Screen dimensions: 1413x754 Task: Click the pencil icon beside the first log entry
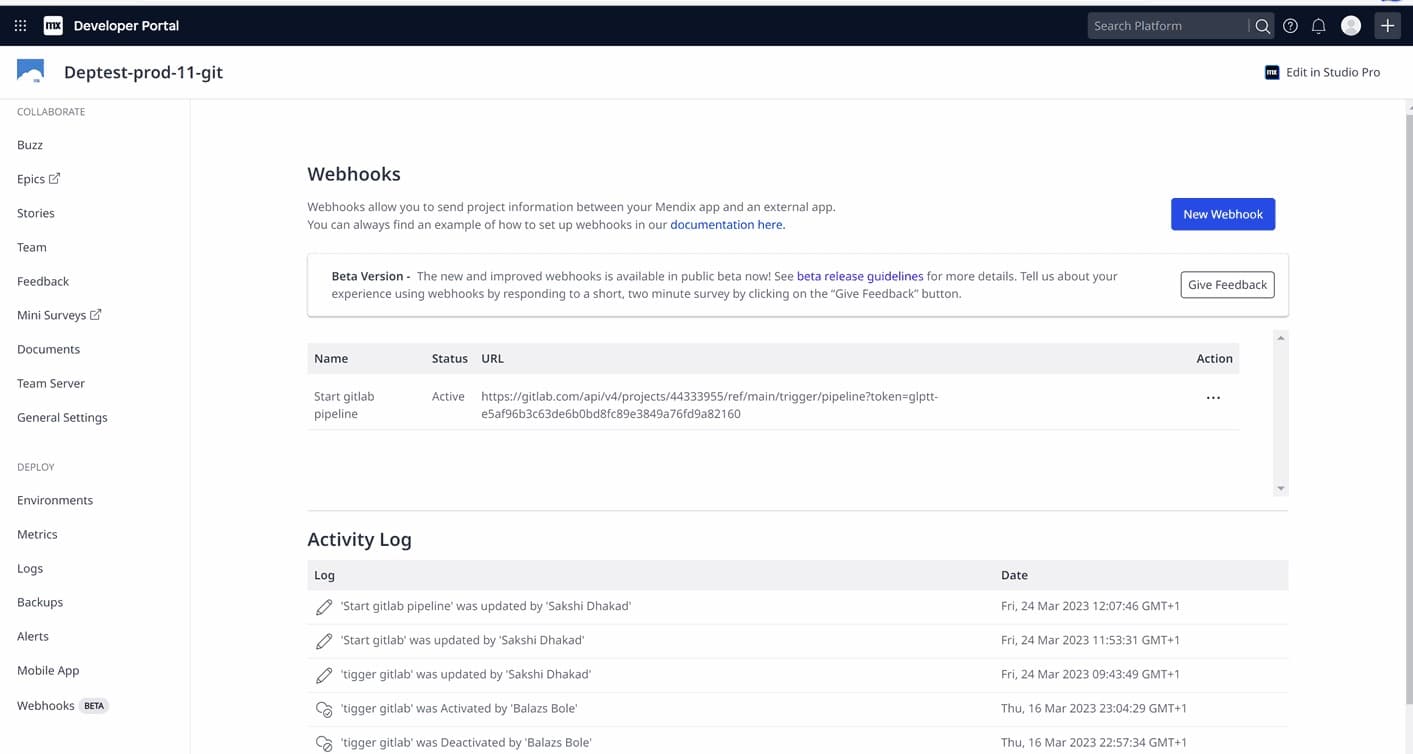coord(323,606)
